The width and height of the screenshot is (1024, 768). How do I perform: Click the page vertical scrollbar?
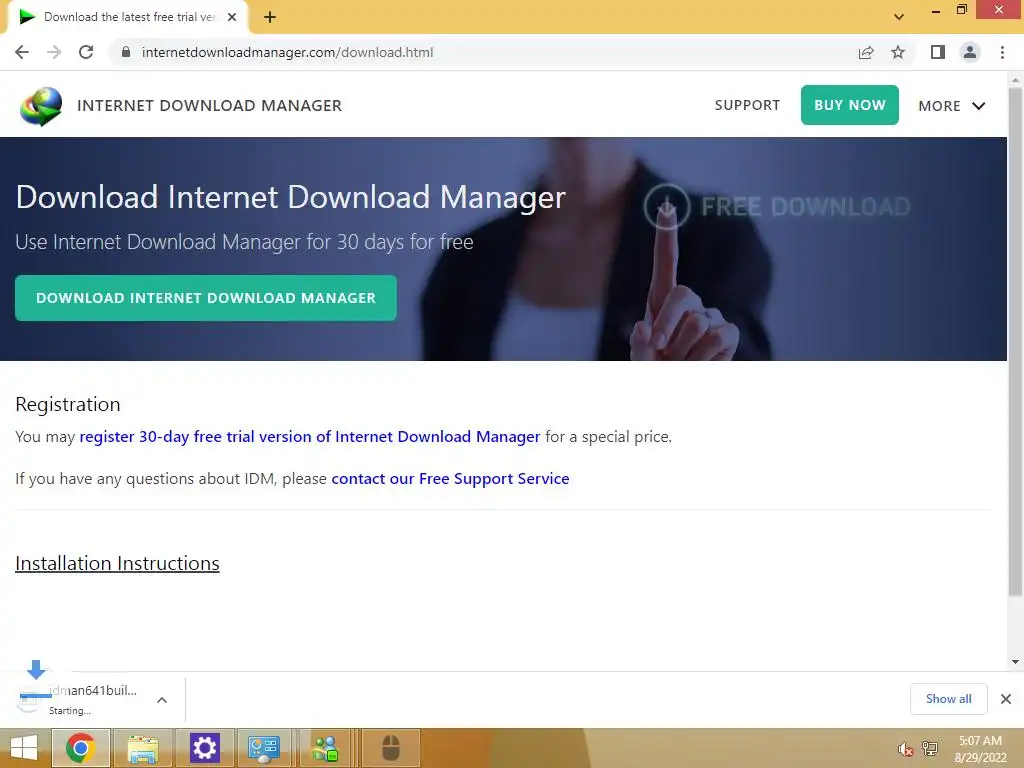pos(1015,341)
